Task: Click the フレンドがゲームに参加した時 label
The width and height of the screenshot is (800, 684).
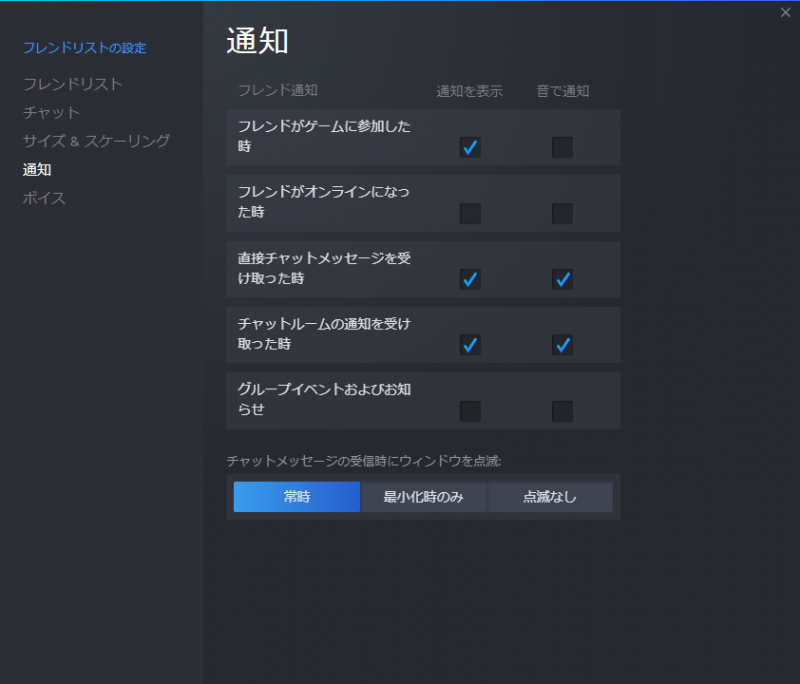Action: pyautogui.click(x=324, y=136)
